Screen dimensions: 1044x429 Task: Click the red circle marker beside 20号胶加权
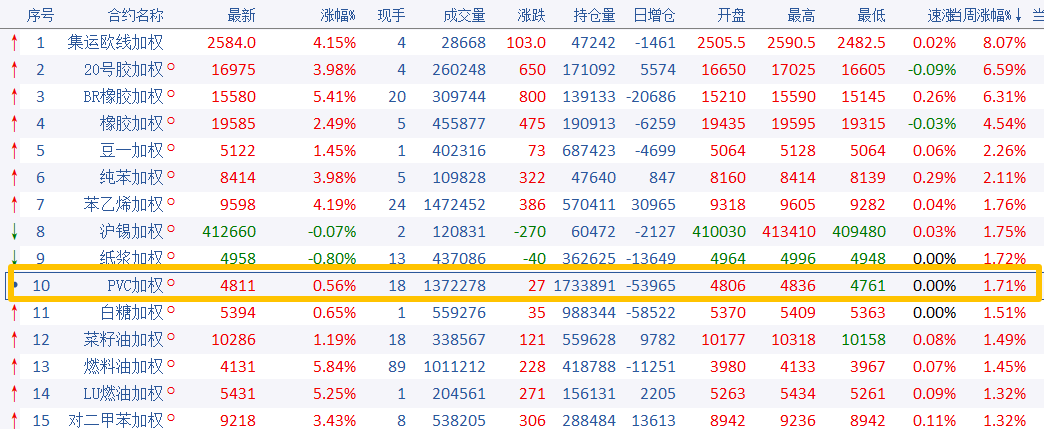pyautogui.click(x=172, y=66)
